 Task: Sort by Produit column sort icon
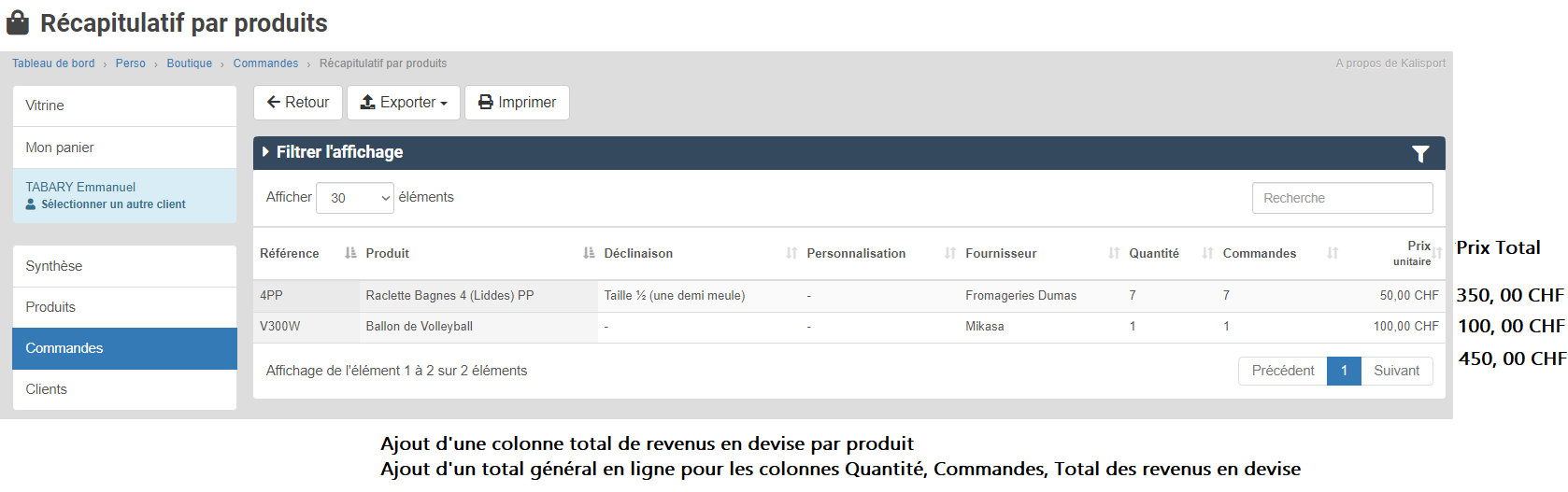pos(589,253)
